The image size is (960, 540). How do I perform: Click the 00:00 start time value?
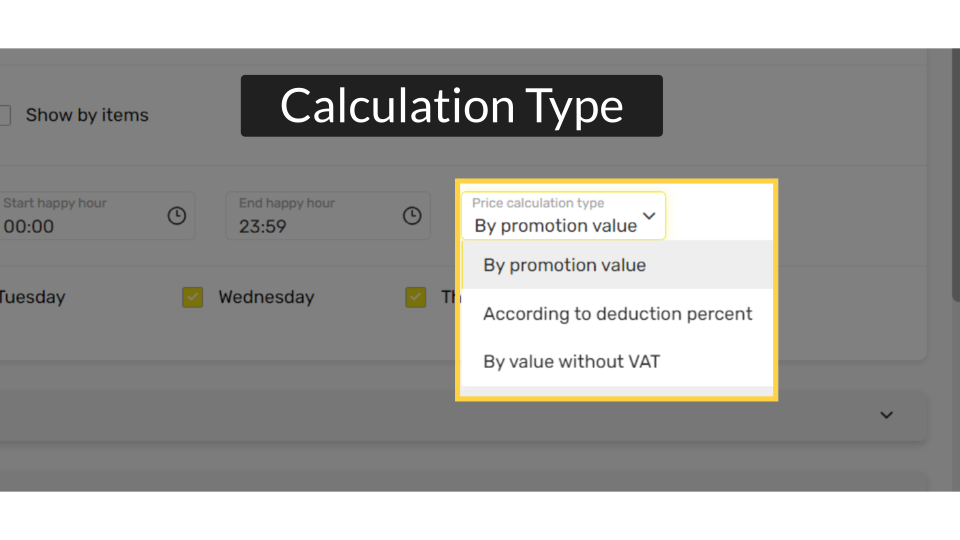28,227
